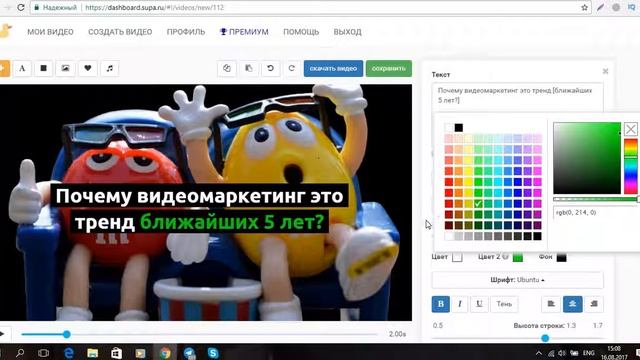This screenshot has width=640, height=360.
Task: Click the rainbow hue slider strip
Action: [631, 167]
